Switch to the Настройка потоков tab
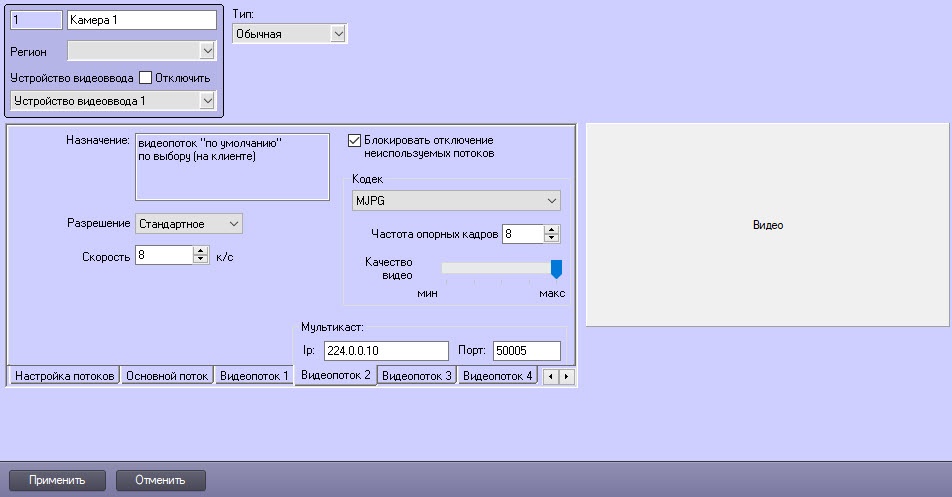 point(64,376)
